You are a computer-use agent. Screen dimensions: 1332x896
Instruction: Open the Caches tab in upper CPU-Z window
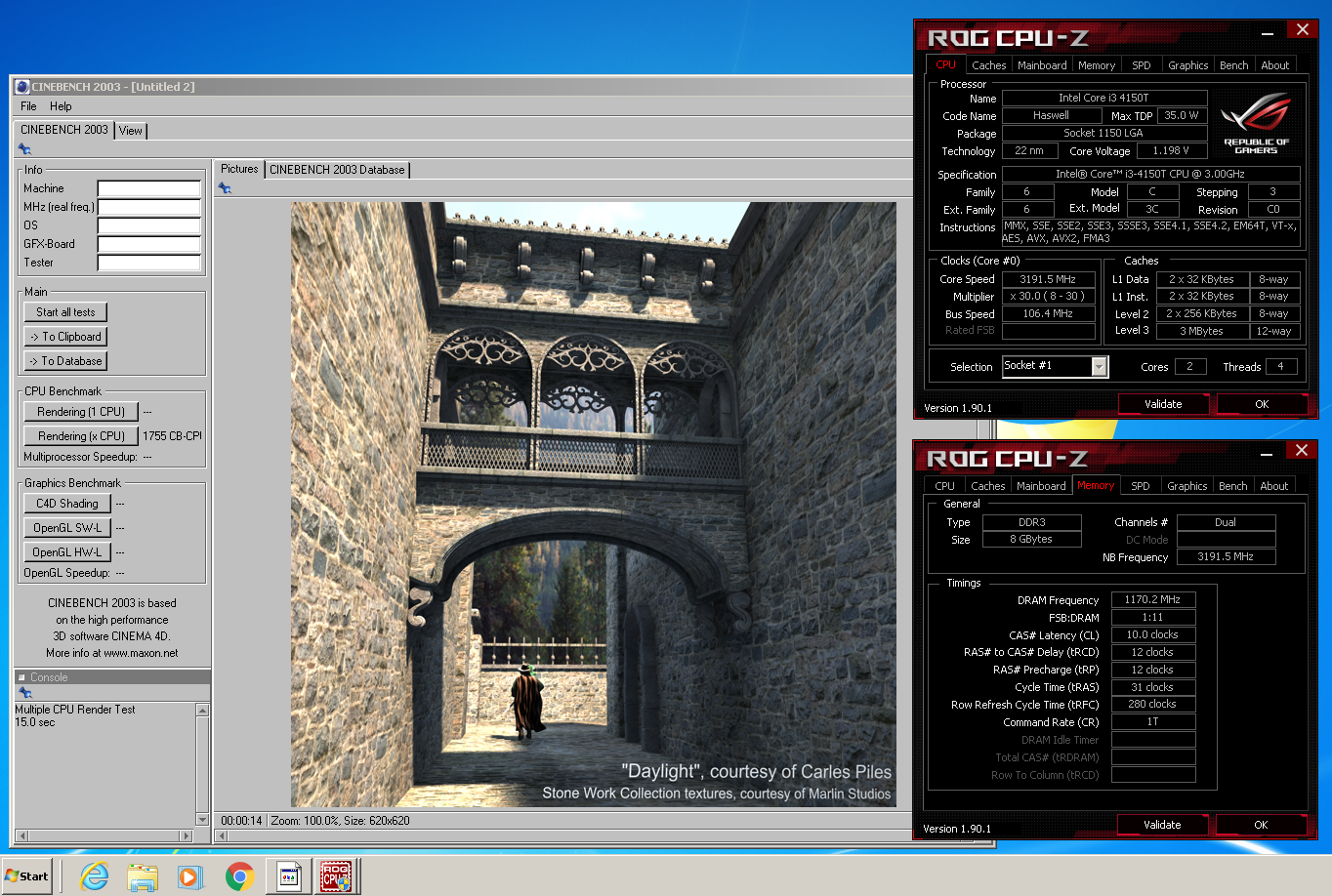click(988, 65)
